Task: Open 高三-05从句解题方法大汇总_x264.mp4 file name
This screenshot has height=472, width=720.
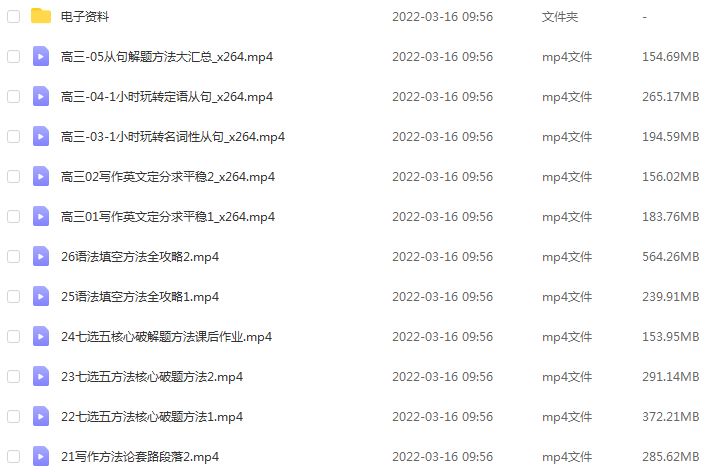Action: click(x=167, y=56)
